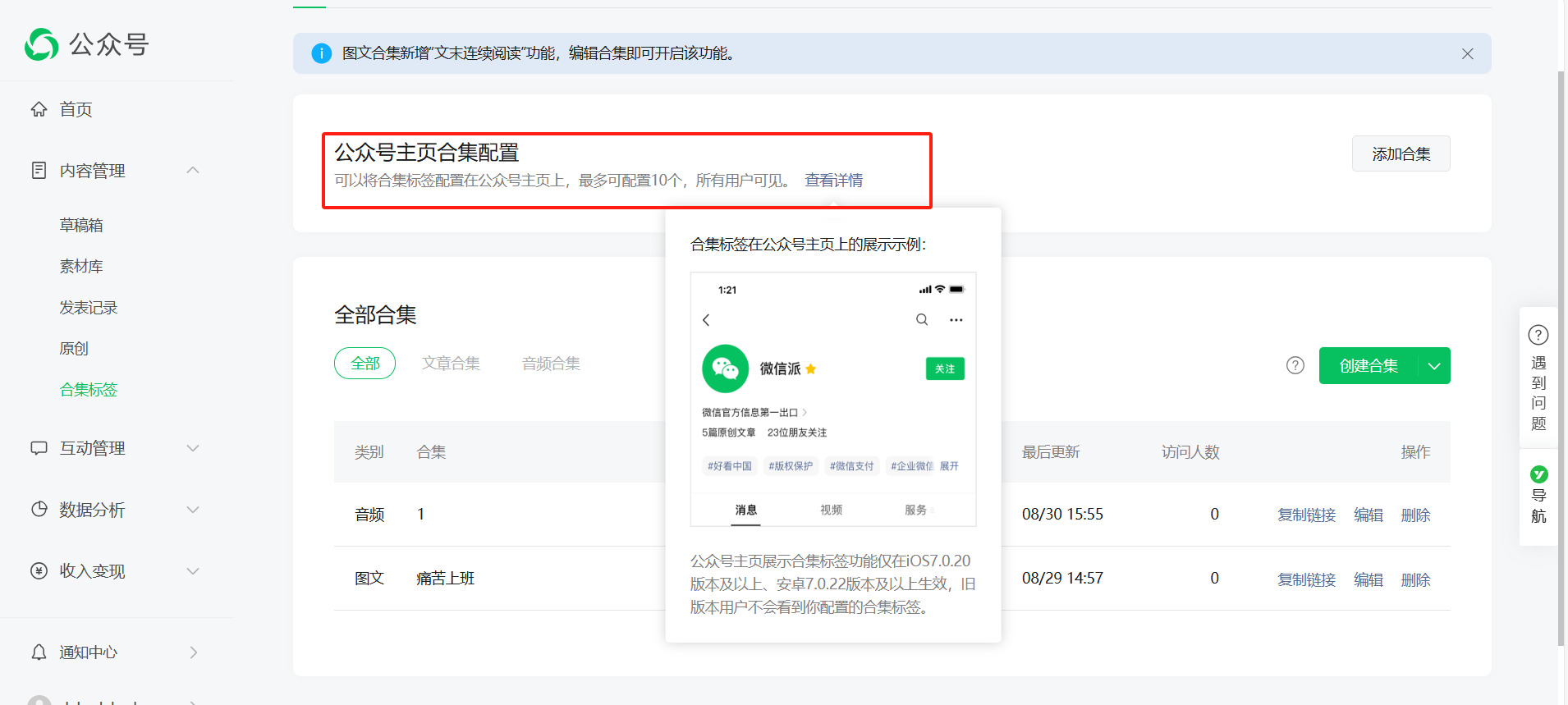Click the 首页 house icon
The width and height of the screenshot is (1568, 705).
coord(39,108)
